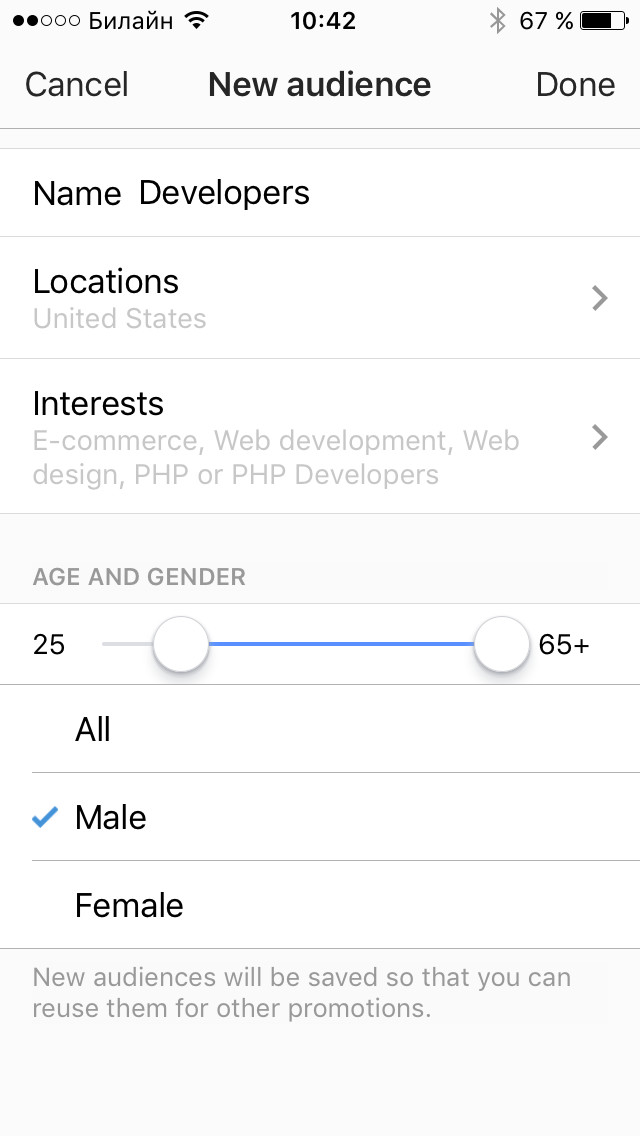Cancel creating the new audience
Screen dimensions: 640x1136
click(x=77, y=85)
